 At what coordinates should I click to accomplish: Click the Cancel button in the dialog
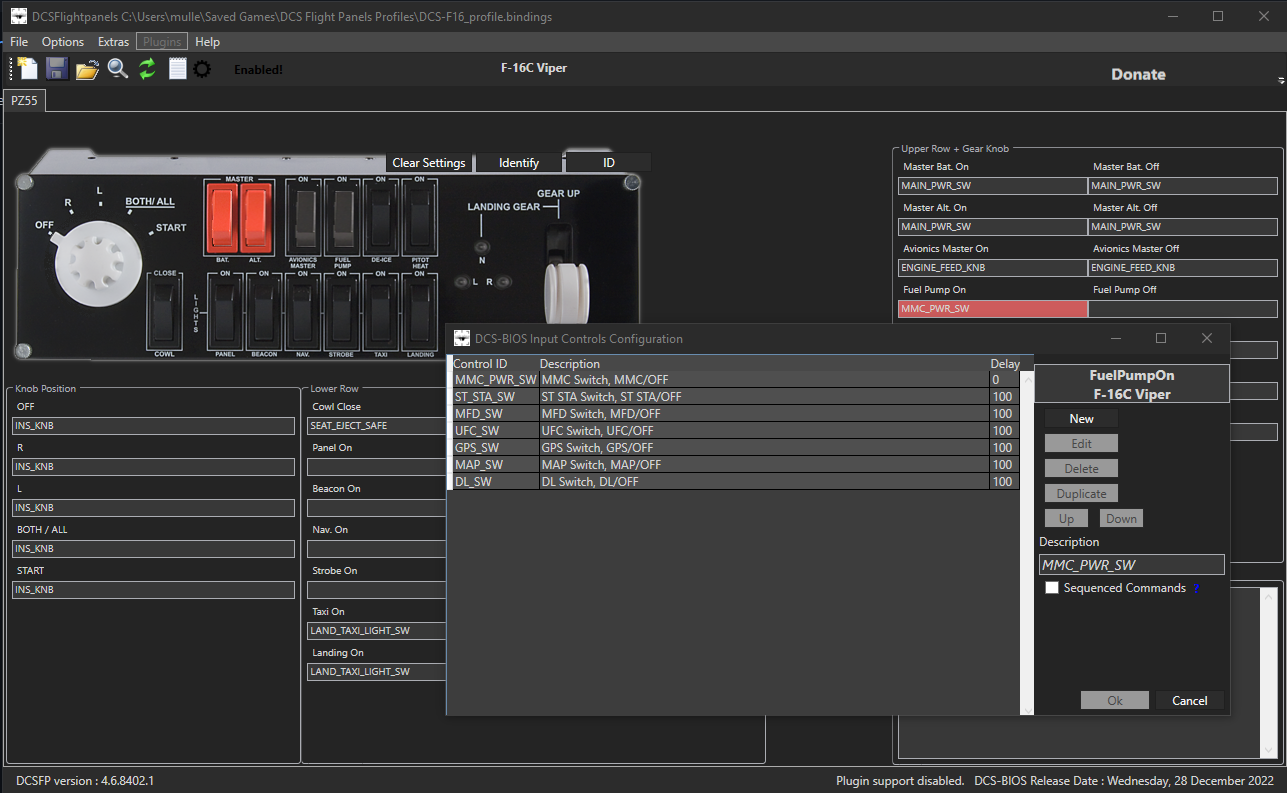point(1190,700)
